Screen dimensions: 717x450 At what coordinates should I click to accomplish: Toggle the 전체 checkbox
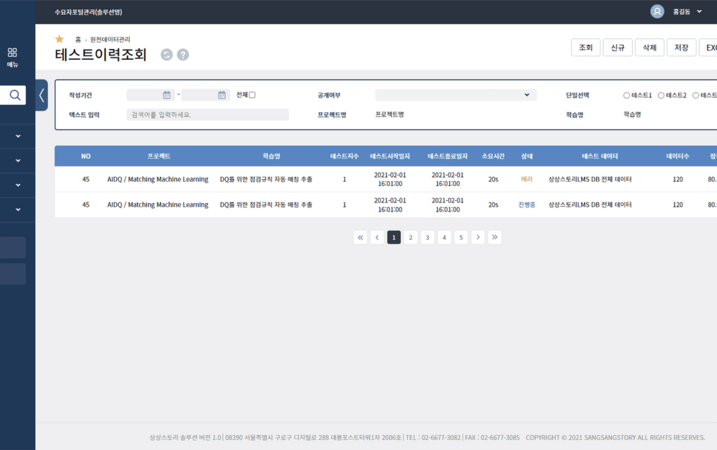(252, 95)
